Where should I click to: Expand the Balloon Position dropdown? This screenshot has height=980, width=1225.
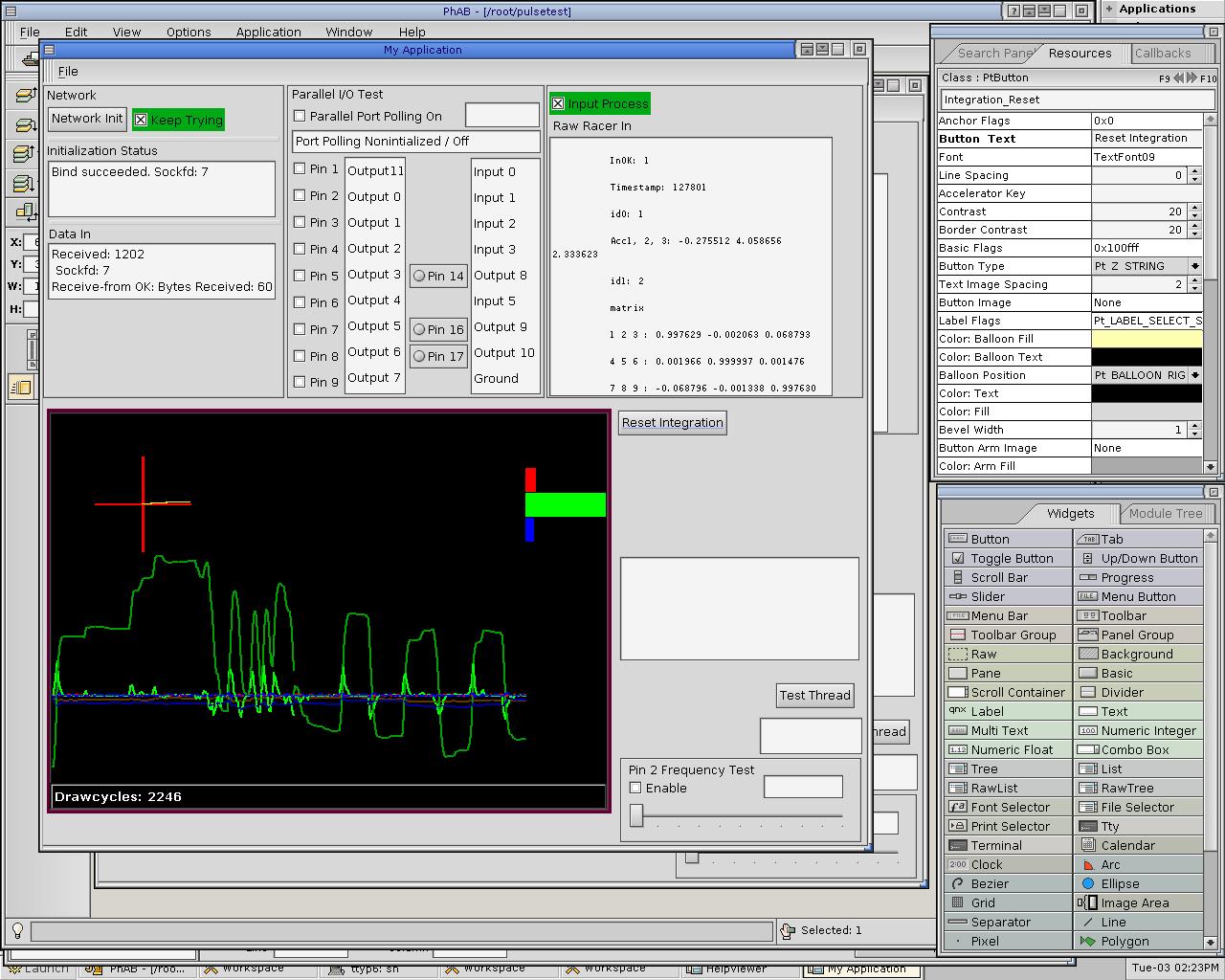tap(1194, 375)
